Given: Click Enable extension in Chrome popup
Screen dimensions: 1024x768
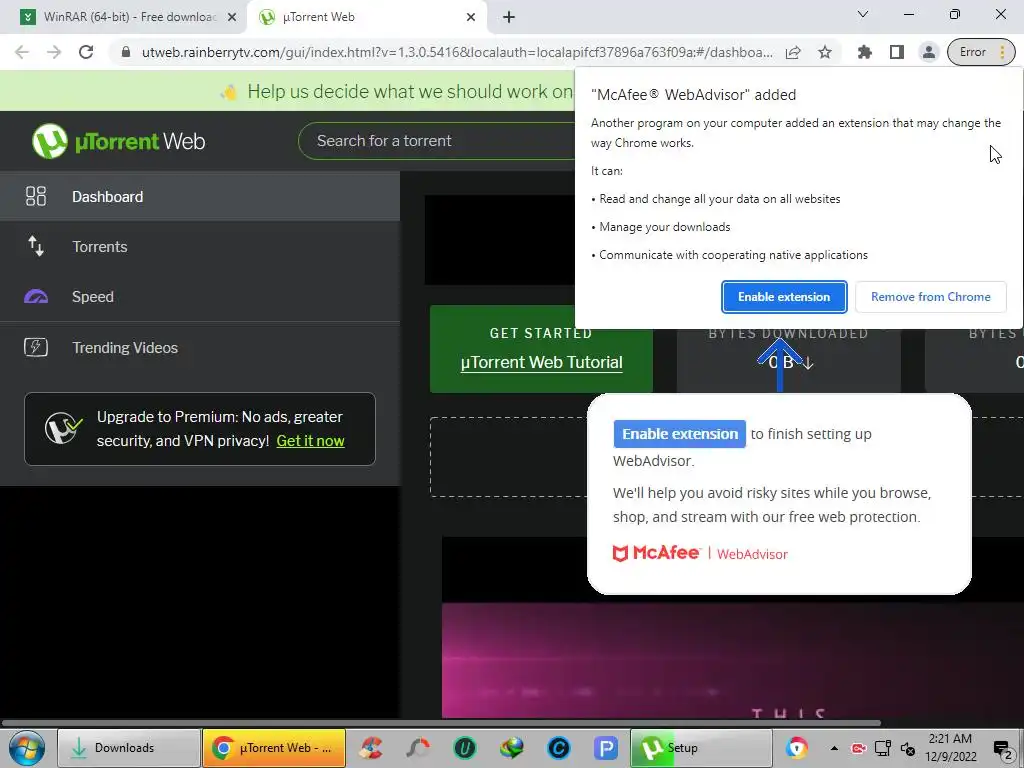Looking at the screenshot, I should 784,296.
